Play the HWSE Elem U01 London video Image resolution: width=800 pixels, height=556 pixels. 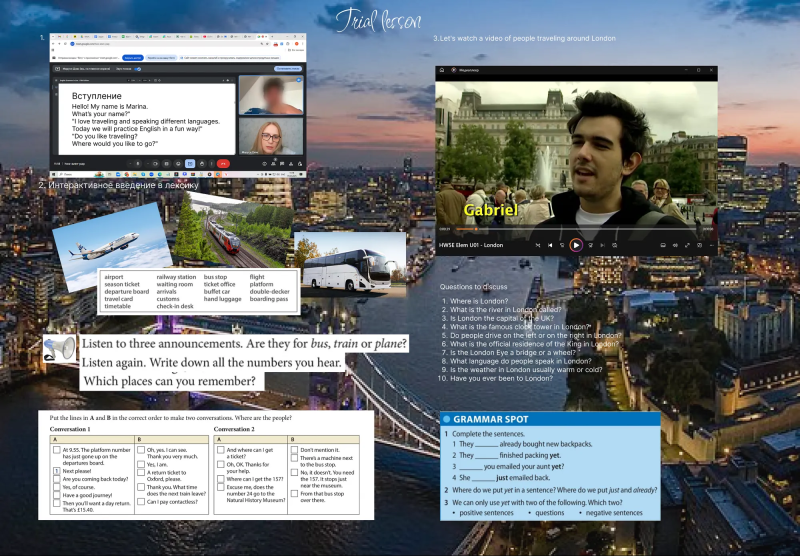tap(576, 245)
